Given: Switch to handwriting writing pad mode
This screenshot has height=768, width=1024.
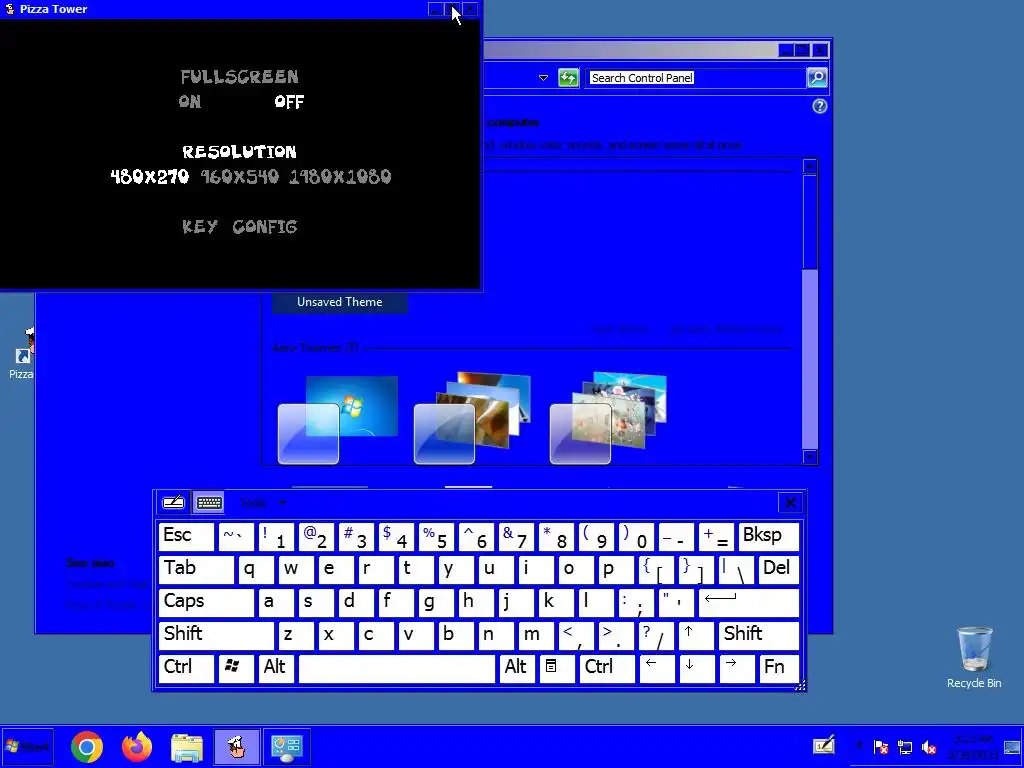Looking at the screenshot, I should pos(173,503).
